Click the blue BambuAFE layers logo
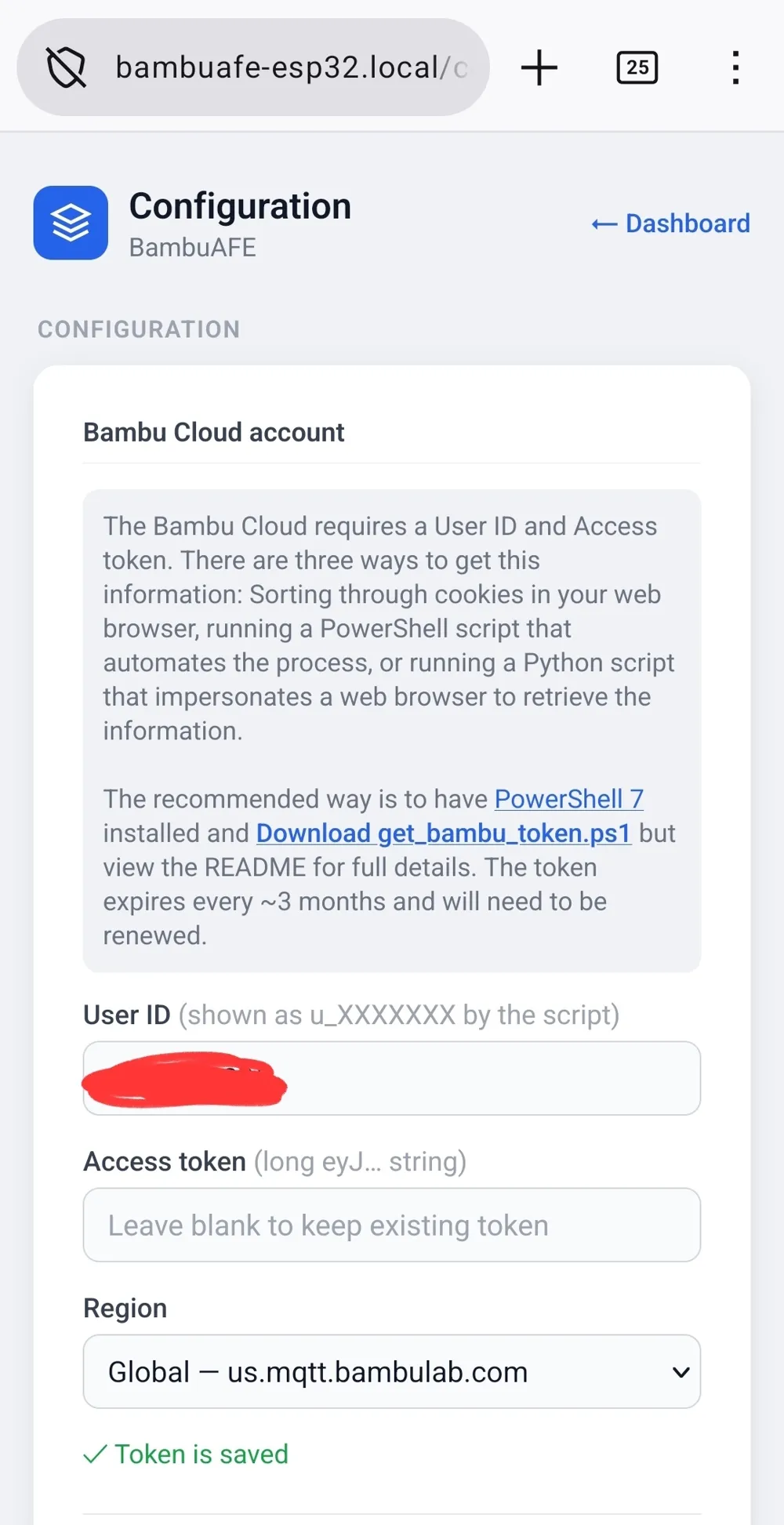Image resolution: width=784 pixels, height=1525 pixels. (x=71, y=223)
